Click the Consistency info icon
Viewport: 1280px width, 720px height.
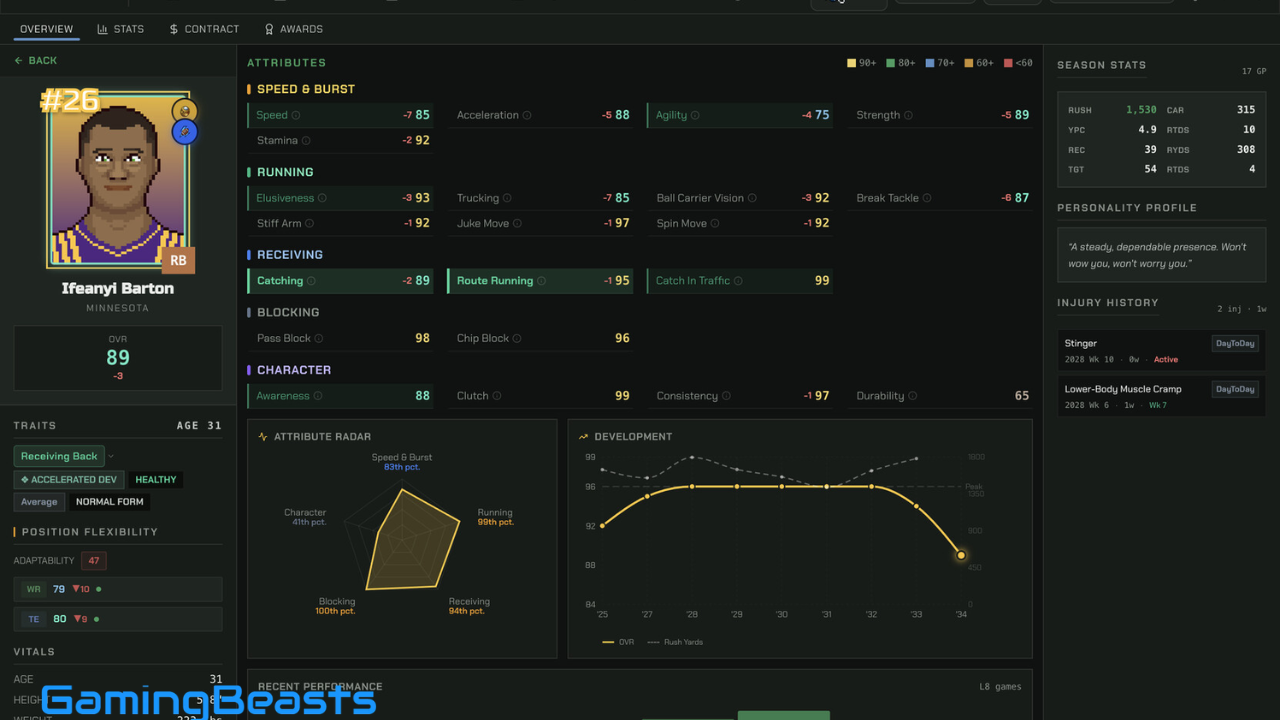pos(726,396)
